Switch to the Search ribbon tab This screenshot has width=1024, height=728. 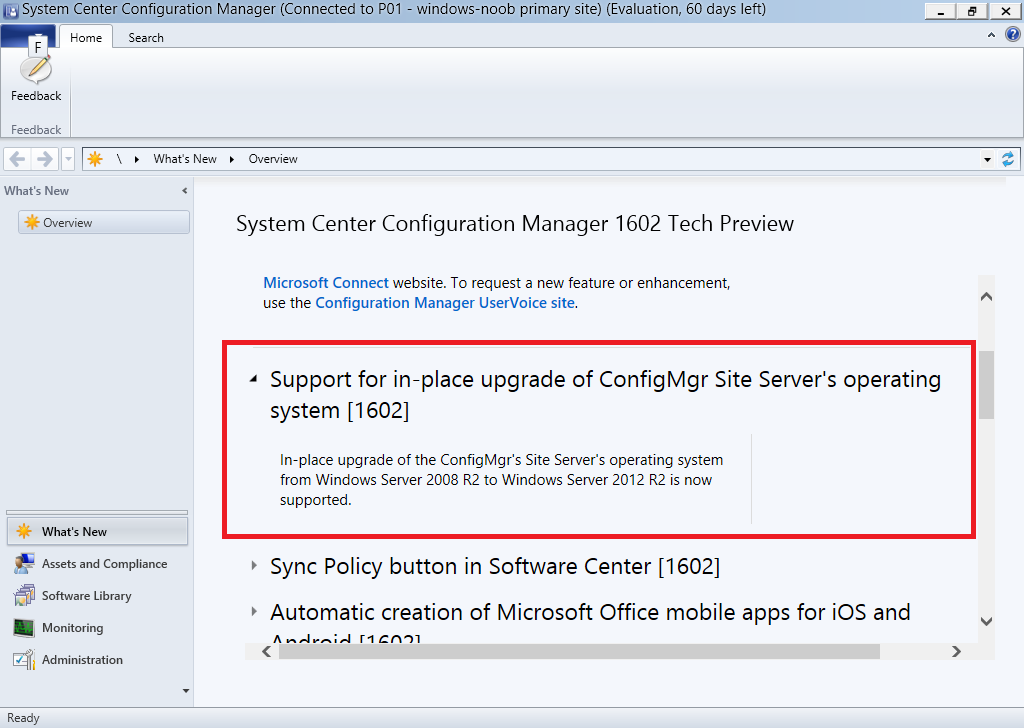tap(146, 37)
